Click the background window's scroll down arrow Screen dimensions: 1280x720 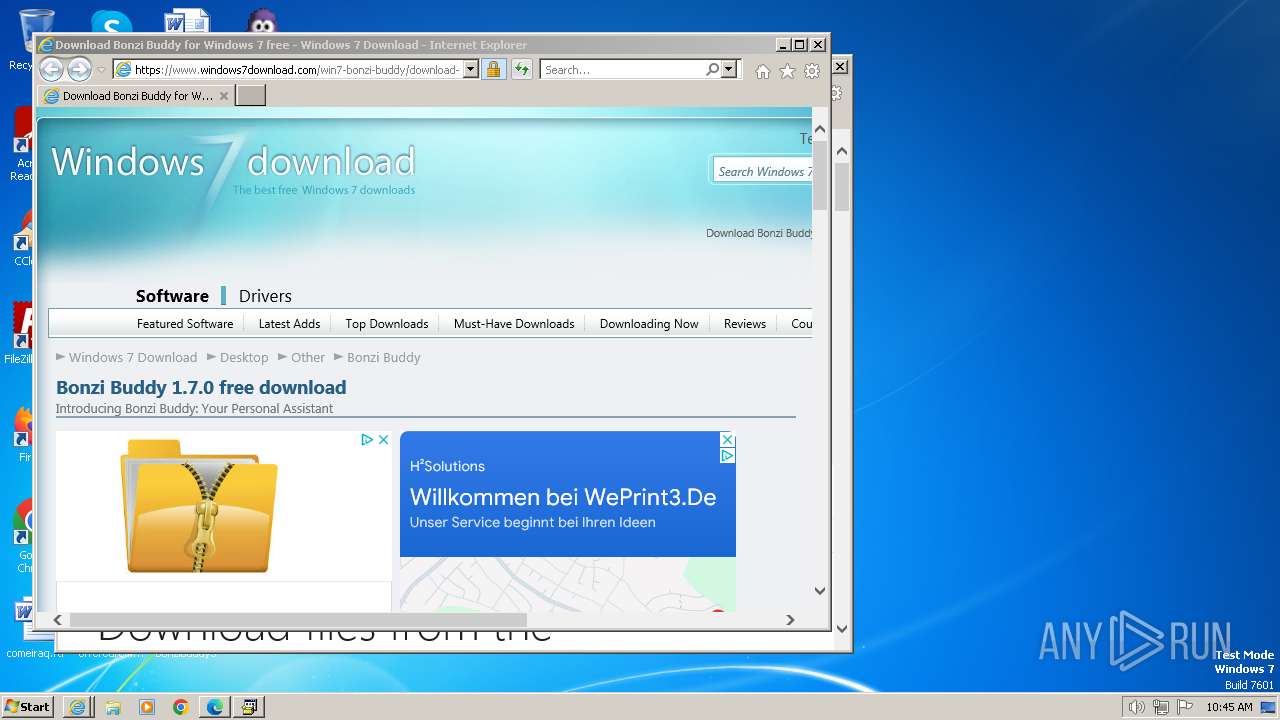pos(842,629)
